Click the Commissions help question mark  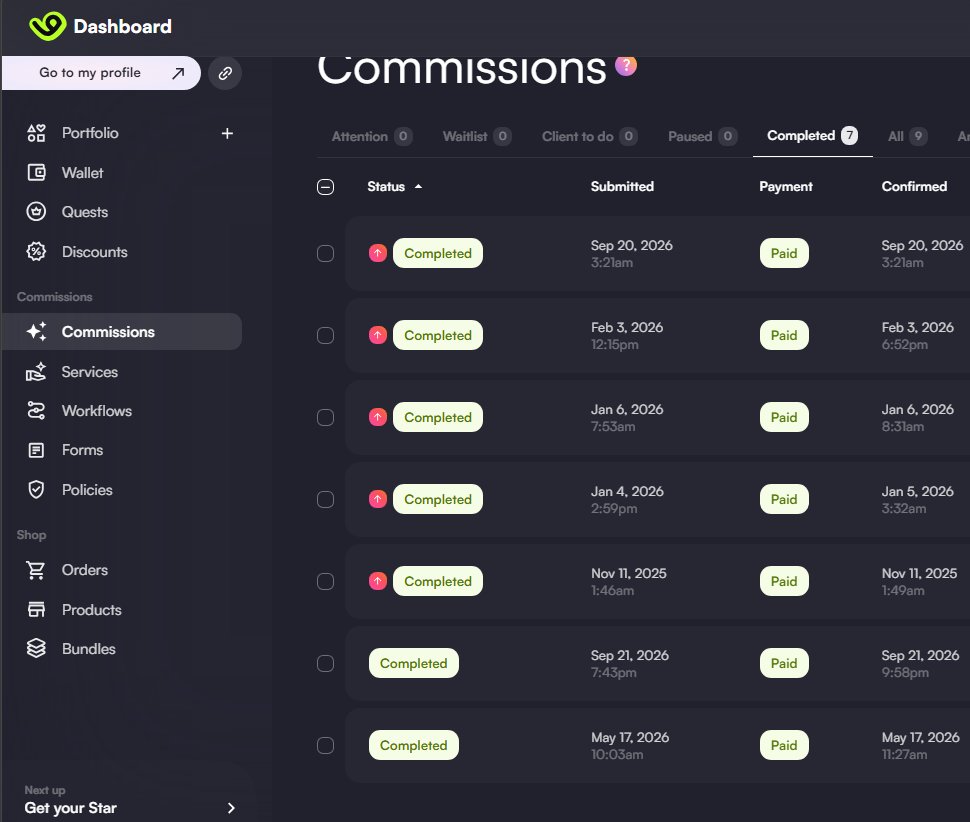click(626, 65)
